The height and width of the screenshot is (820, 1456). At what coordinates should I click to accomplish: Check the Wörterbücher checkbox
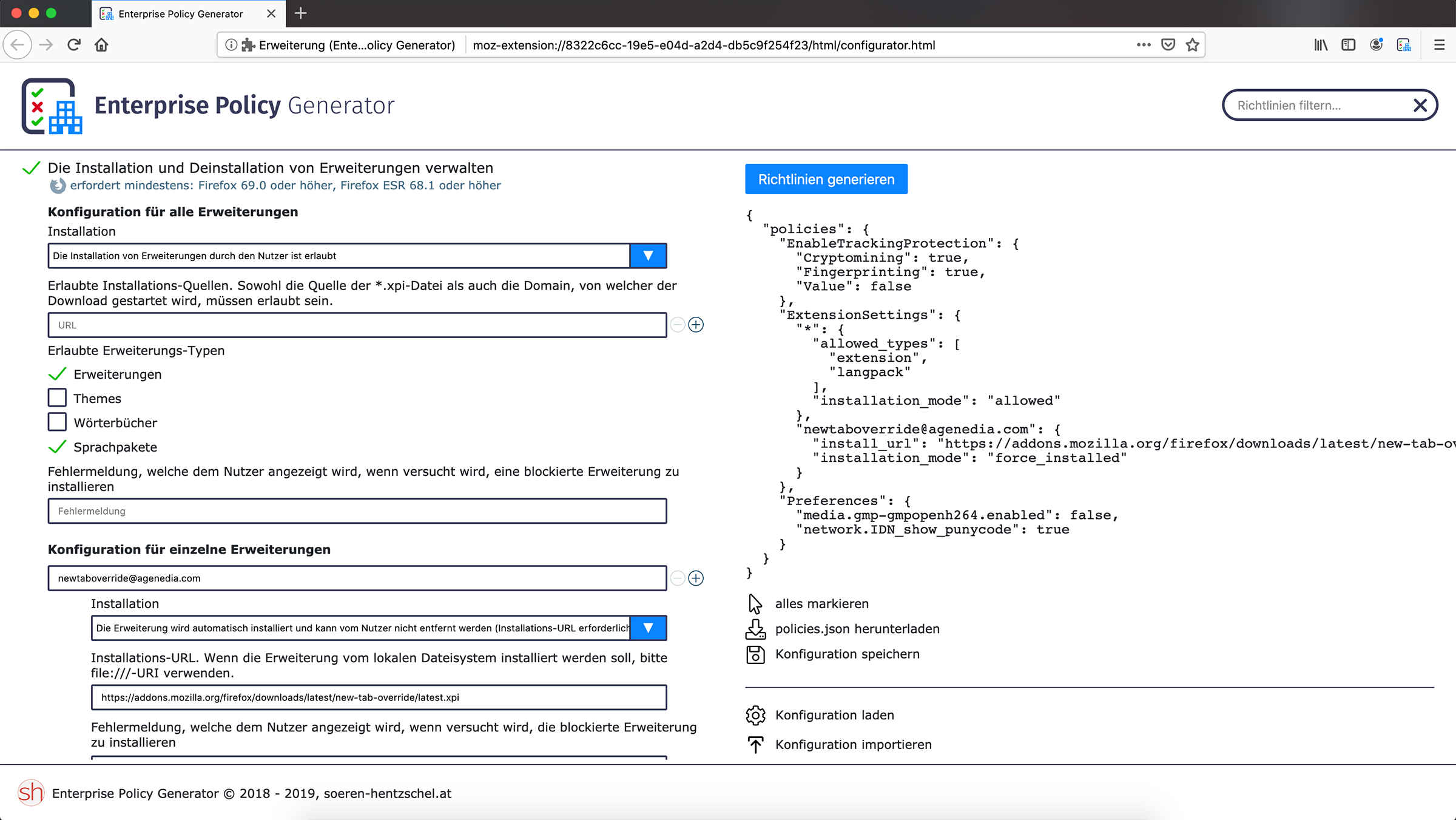tap(57, 422)
